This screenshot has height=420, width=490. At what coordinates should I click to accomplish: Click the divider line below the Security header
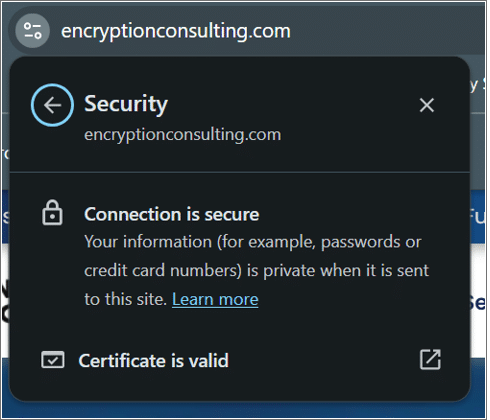click(240, 172)
